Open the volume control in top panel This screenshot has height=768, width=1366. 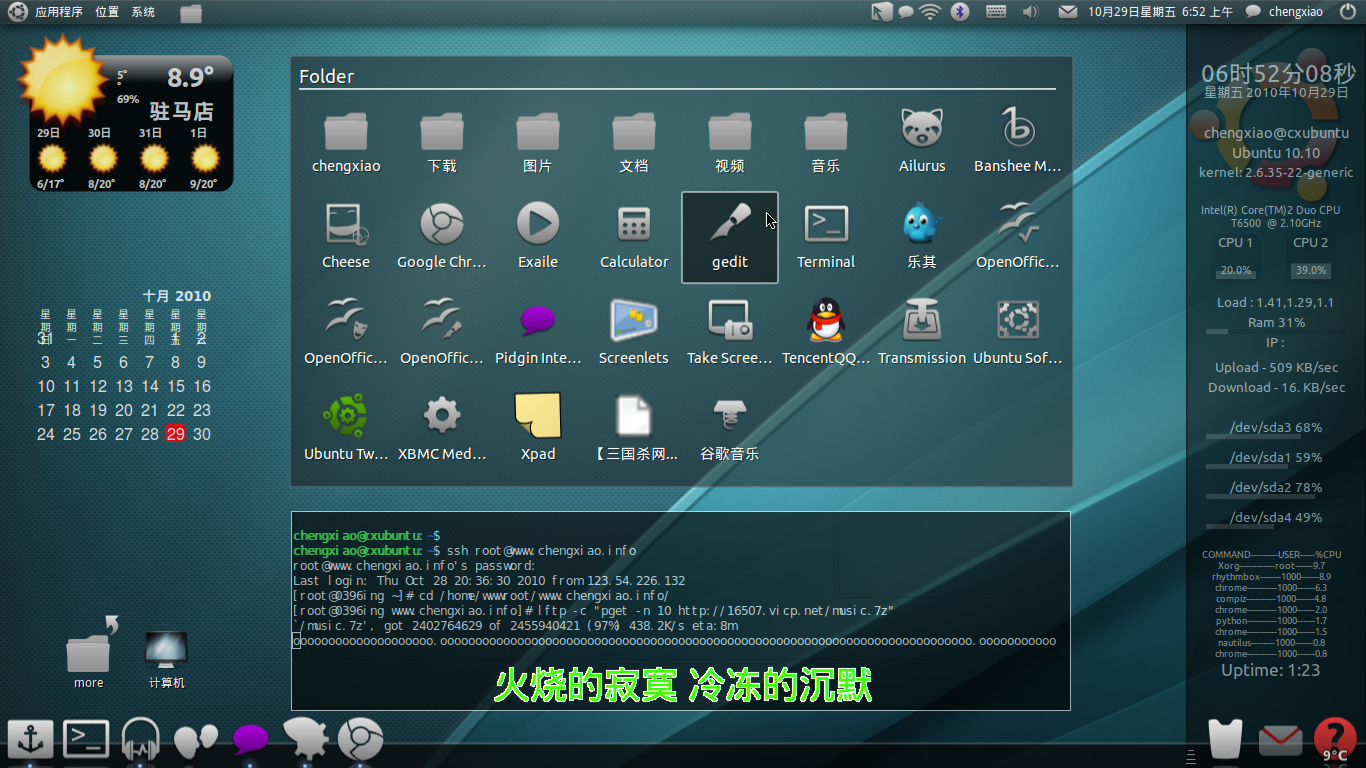[1030, 12]
